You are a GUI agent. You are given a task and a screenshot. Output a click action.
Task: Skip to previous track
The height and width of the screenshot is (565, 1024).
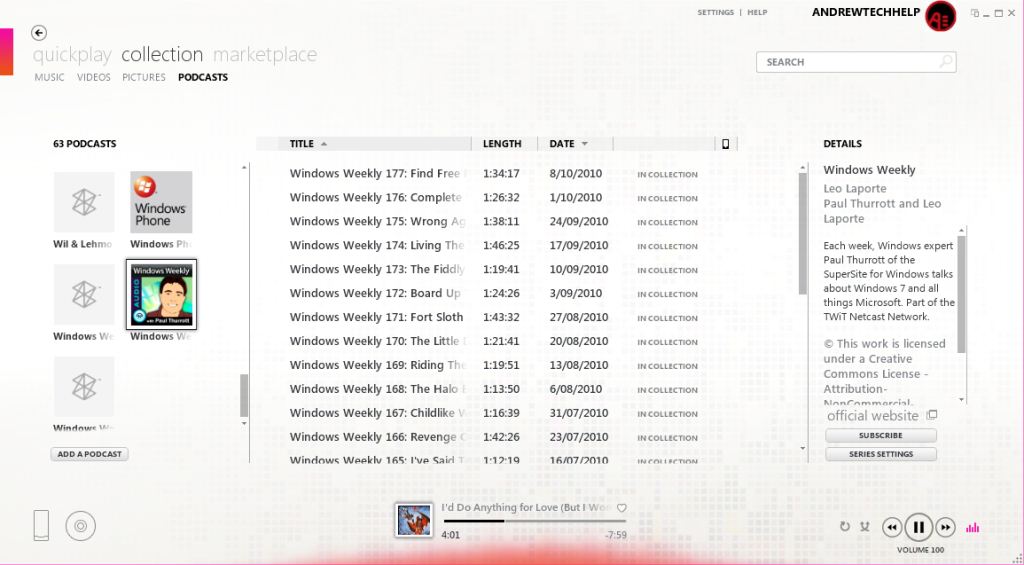pyautogui.click(x=892, y=527)
